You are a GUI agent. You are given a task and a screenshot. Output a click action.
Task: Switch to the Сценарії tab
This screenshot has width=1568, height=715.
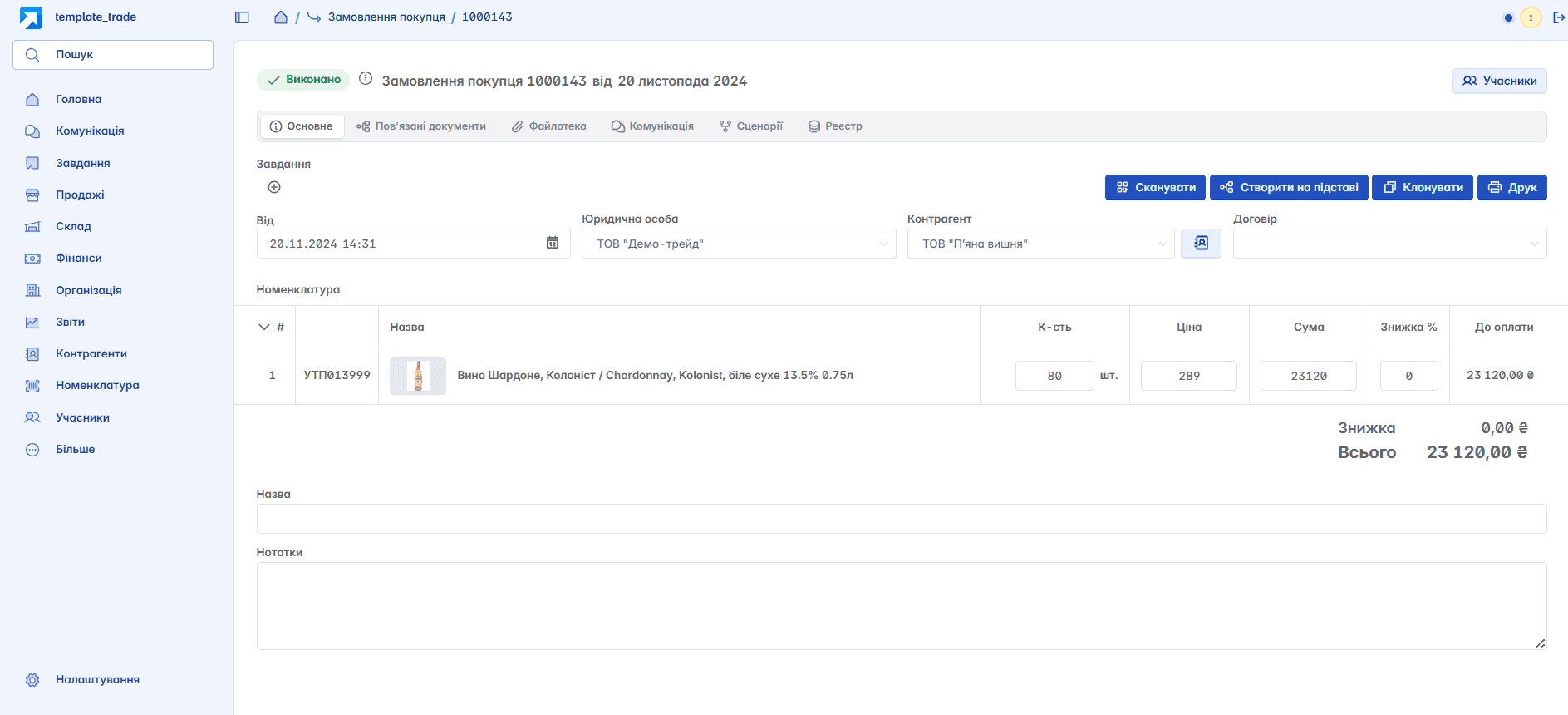point(751,126)
